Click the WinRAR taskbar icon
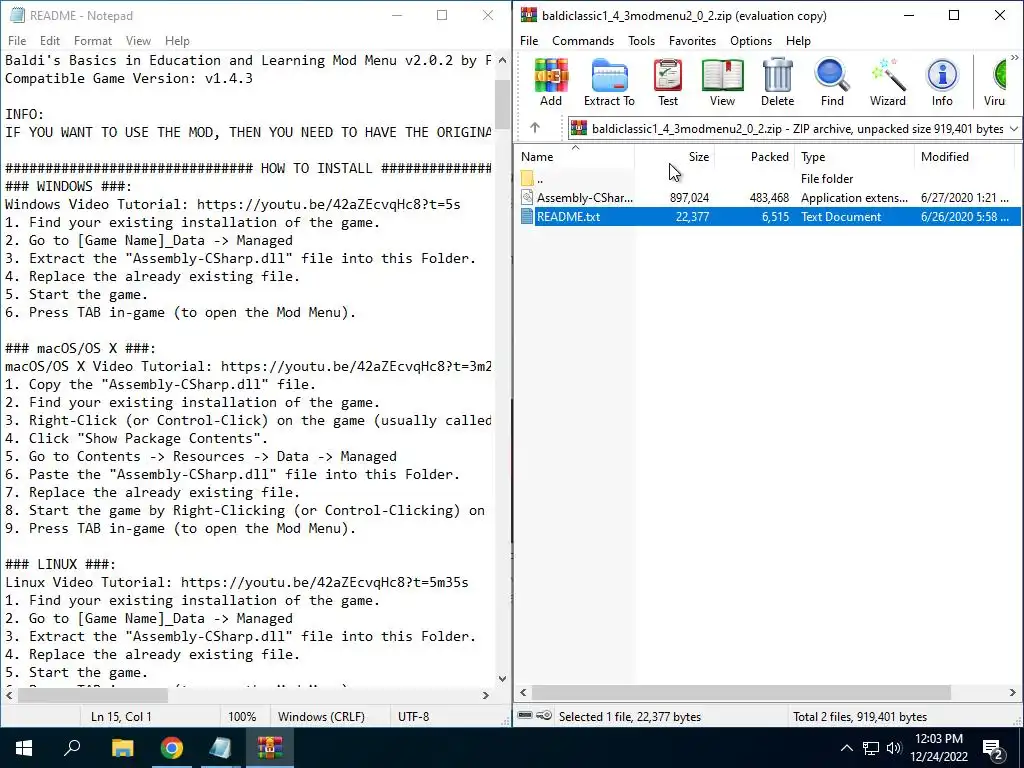The width and height of the screenshot is (1024, 768). click(269, 748)
